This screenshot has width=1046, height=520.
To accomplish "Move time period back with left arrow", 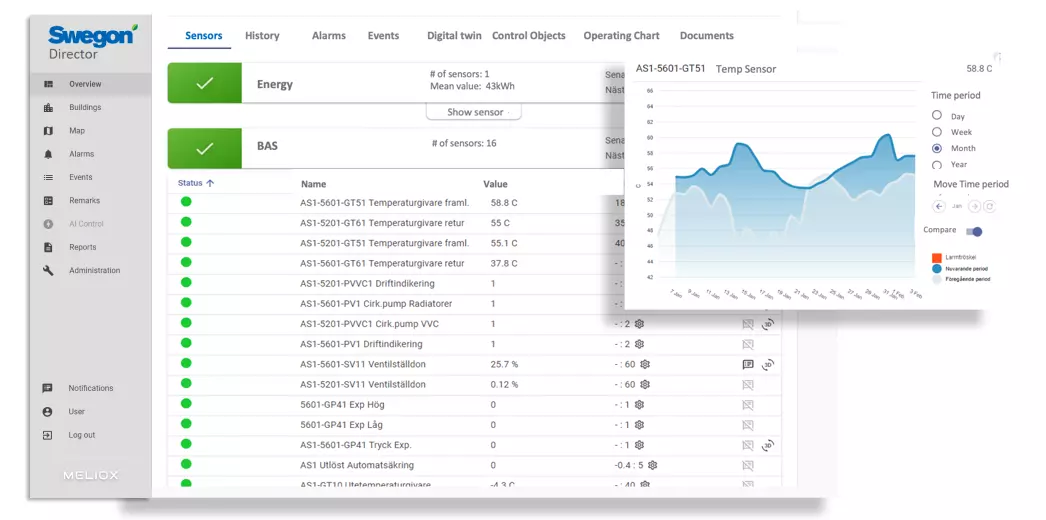I will [x=939, y=206].
